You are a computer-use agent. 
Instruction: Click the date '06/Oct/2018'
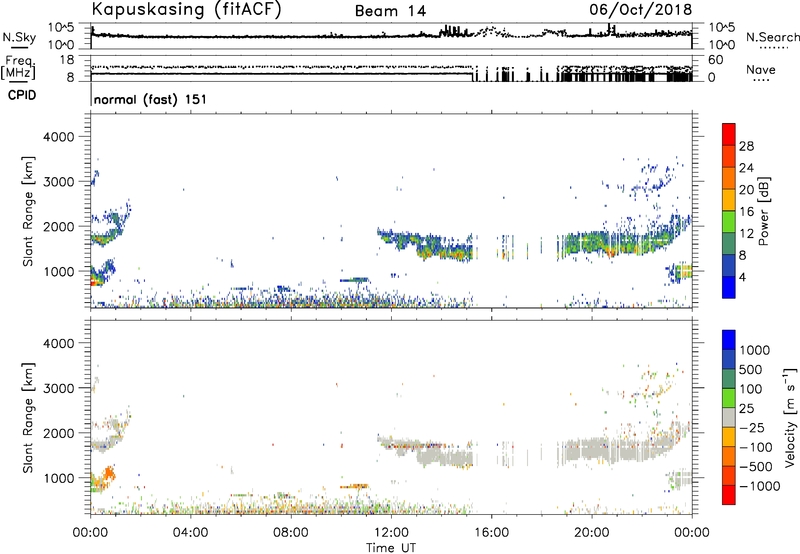point(641,10)
